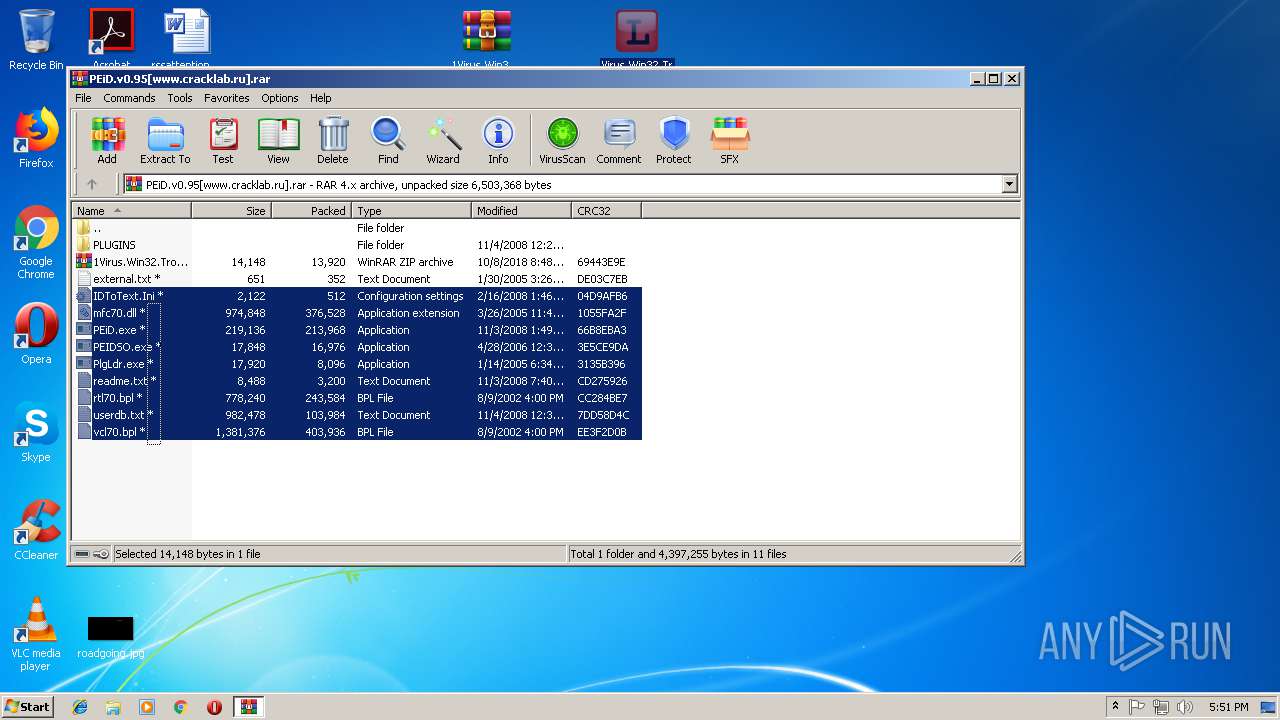Open the Options menu
1280x720 pixels.
pyautogui.click(x=280, y=98)
